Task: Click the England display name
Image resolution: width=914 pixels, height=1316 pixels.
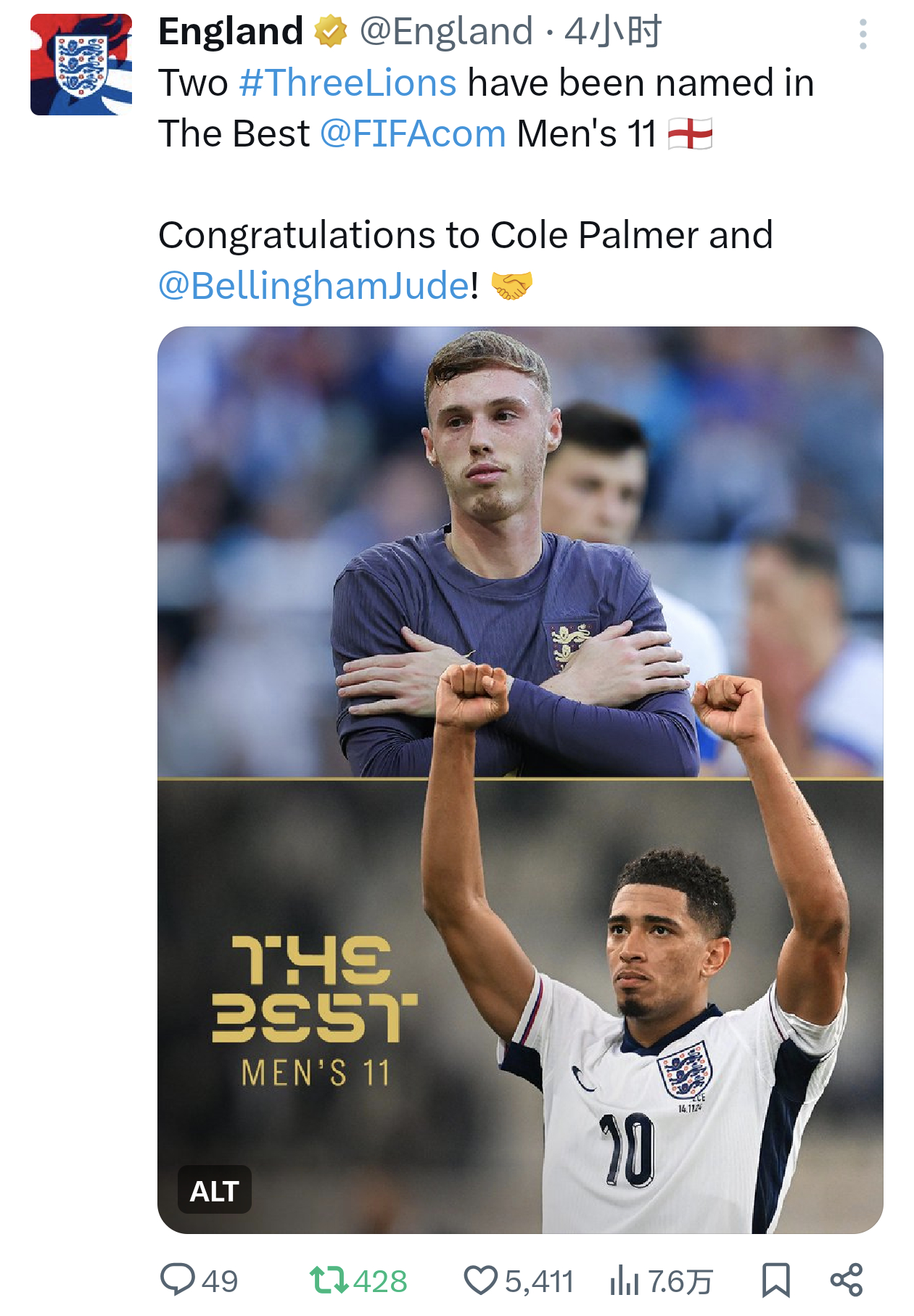Action: coord(231,32)
